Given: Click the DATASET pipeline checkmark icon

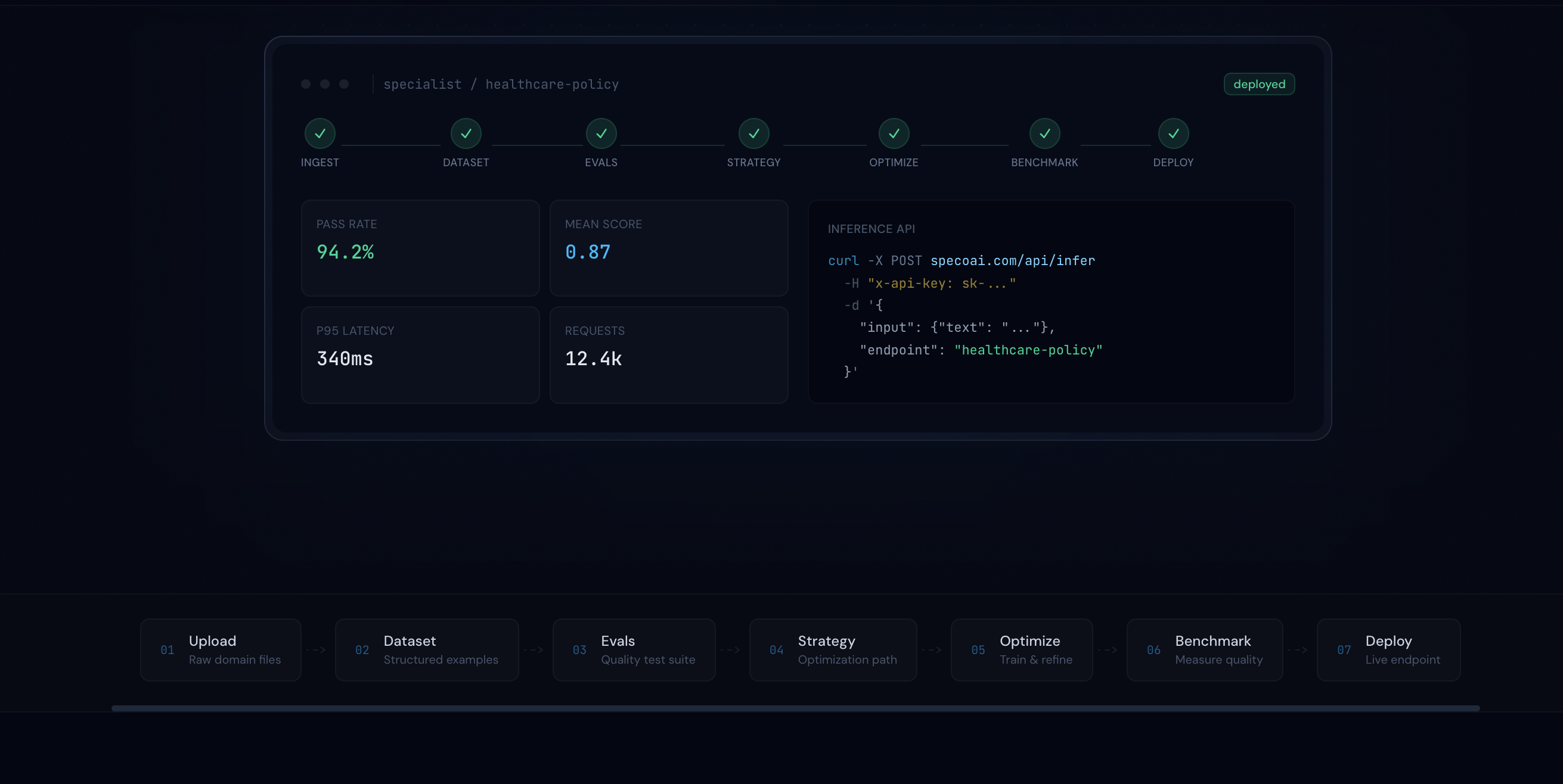Looking at the screenshot, I should [466, 133].
